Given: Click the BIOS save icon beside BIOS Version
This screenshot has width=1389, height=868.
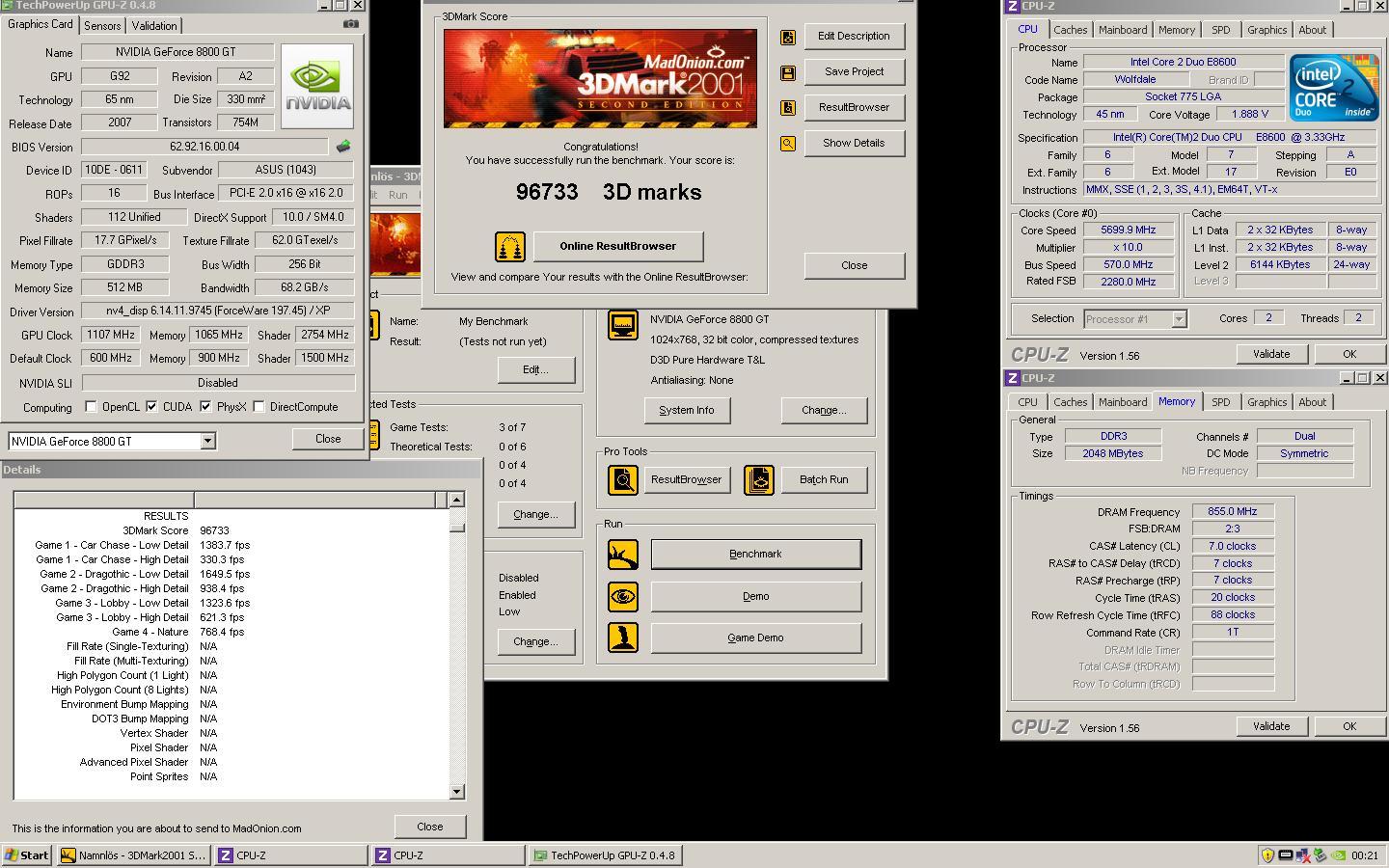Looking at the screenshot, I should pos(343,147).
